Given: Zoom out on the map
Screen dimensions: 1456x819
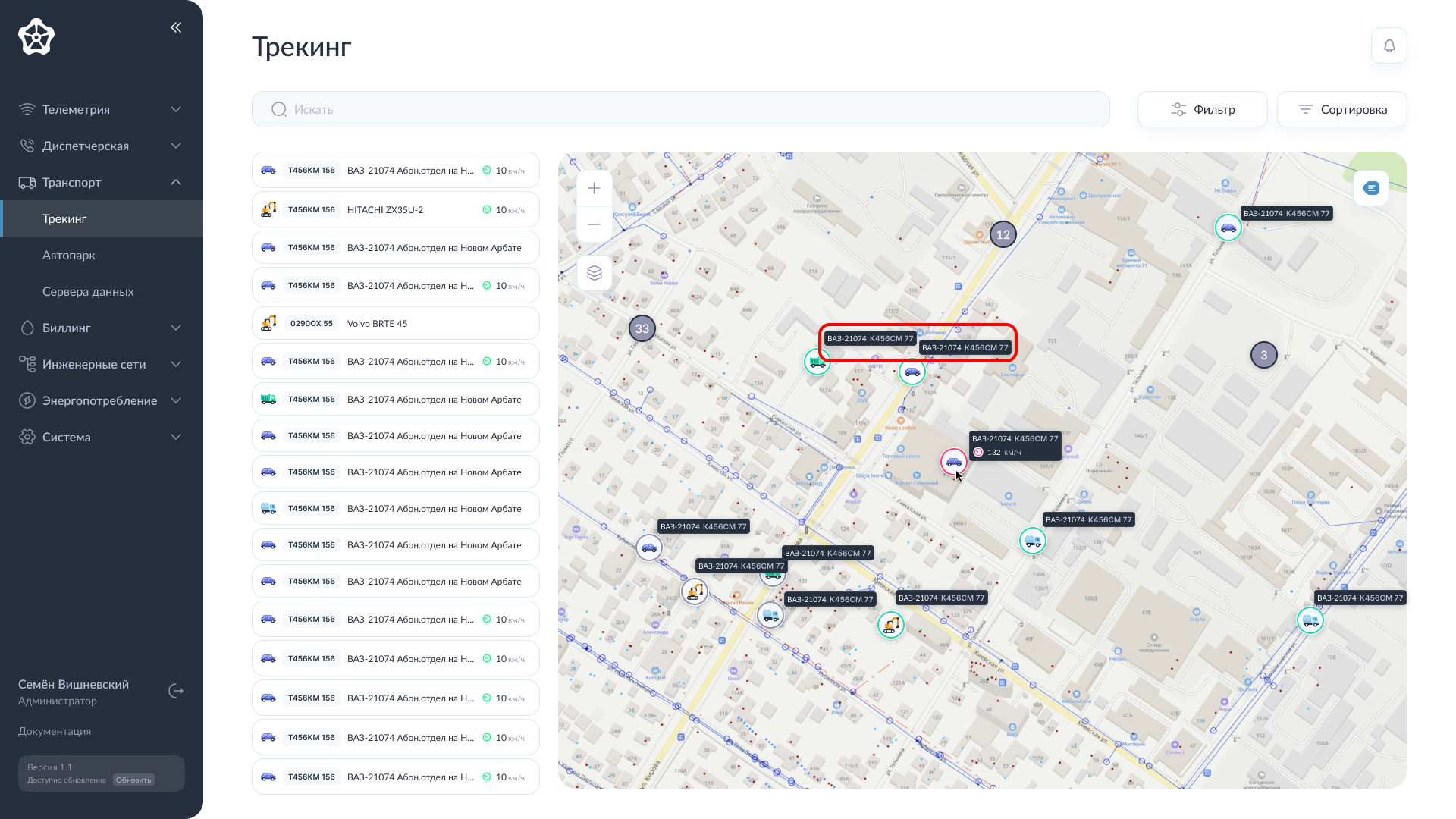Looking at the screenshot, I should point(594,224).
